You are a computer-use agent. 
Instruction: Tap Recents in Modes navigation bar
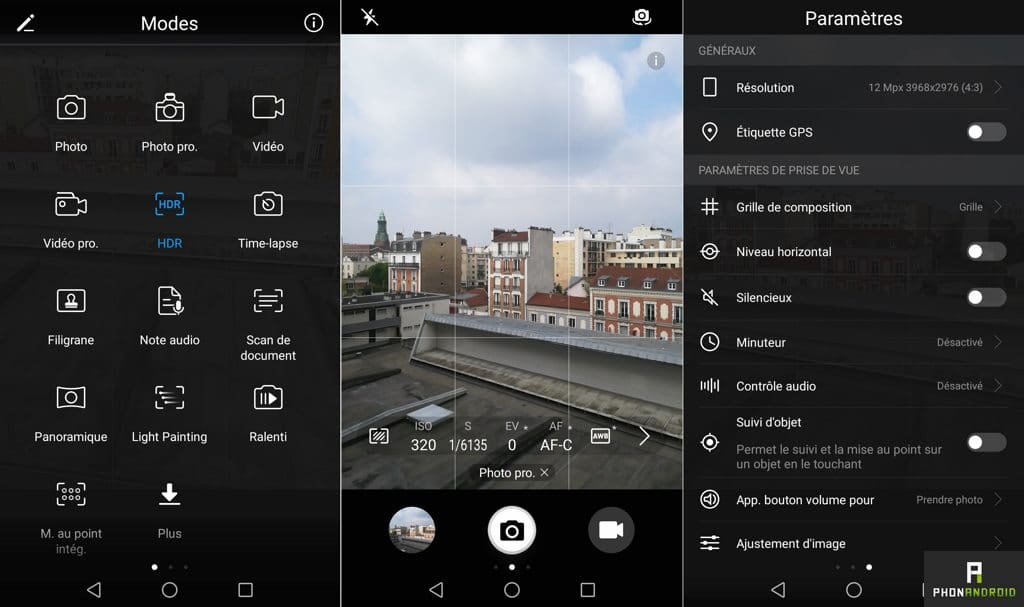[246, 590]
